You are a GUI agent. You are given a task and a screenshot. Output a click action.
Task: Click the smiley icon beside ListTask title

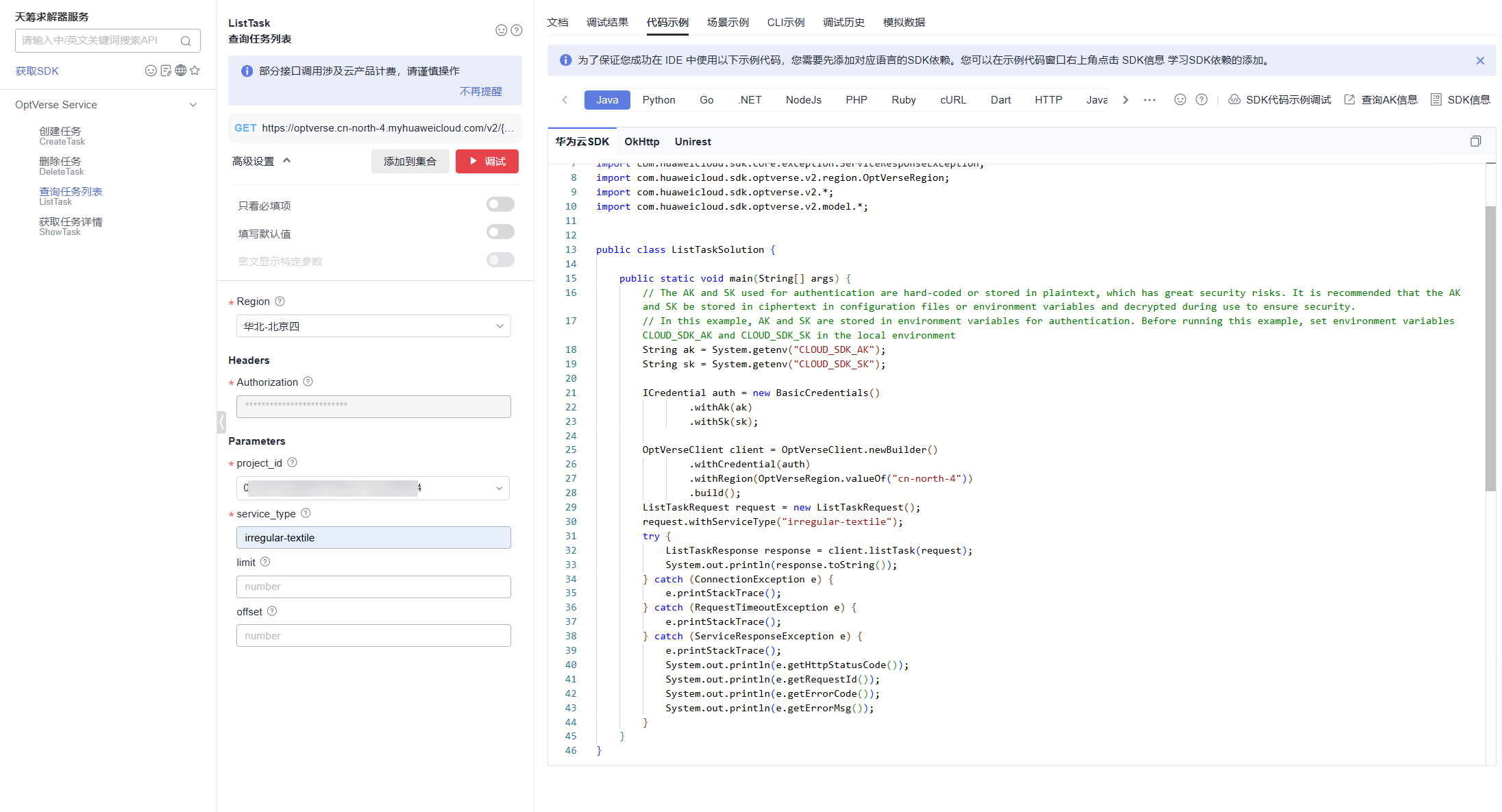click(x=502, y=30)
